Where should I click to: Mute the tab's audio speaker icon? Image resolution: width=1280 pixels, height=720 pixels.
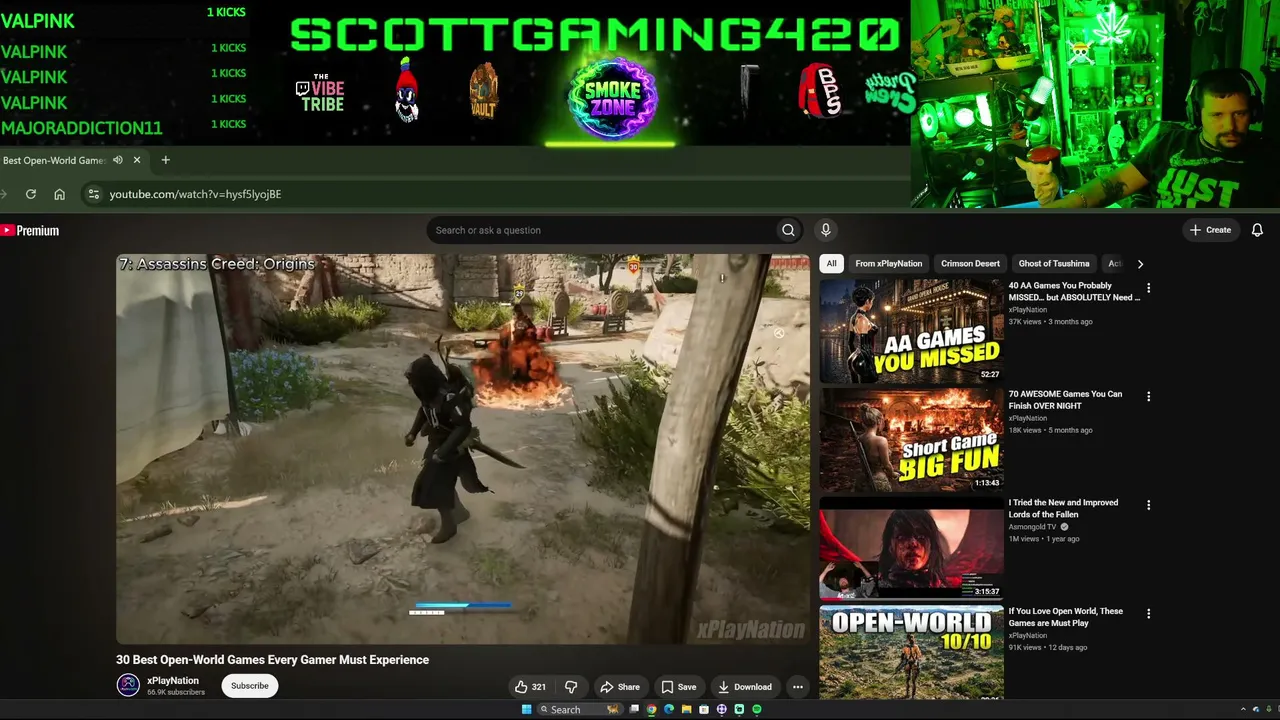tap(118, 160)
